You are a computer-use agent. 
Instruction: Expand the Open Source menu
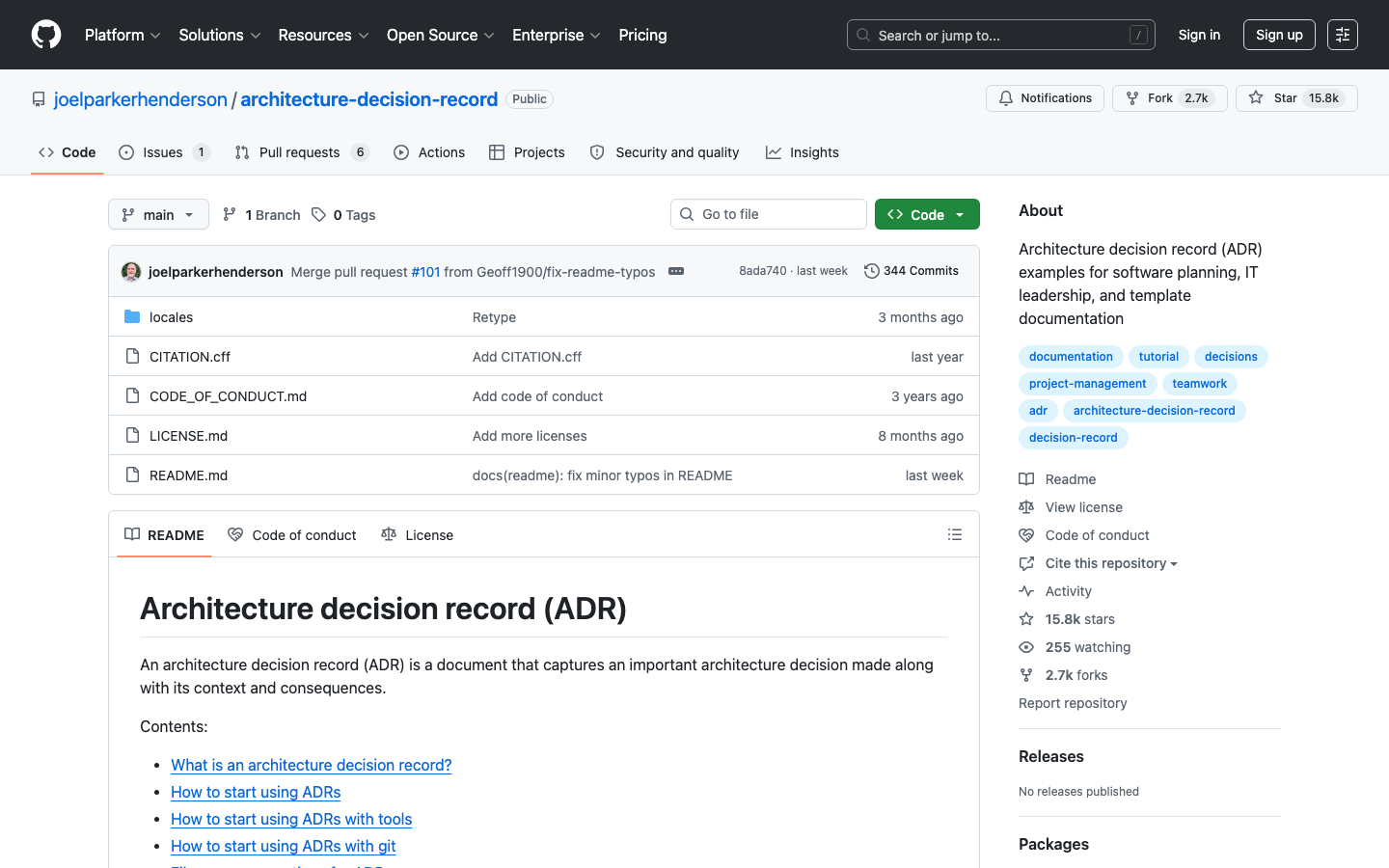coord(441,35)
